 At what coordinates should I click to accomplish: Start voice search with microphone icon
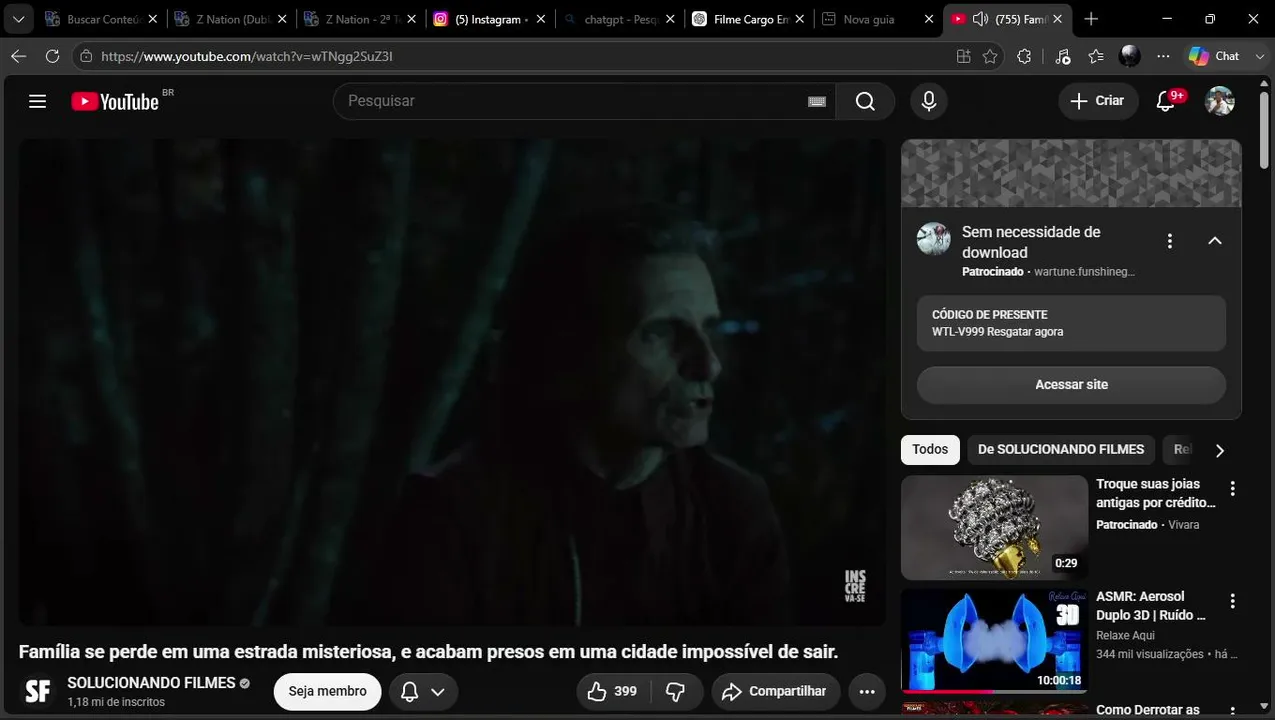(x=929, y=101)
